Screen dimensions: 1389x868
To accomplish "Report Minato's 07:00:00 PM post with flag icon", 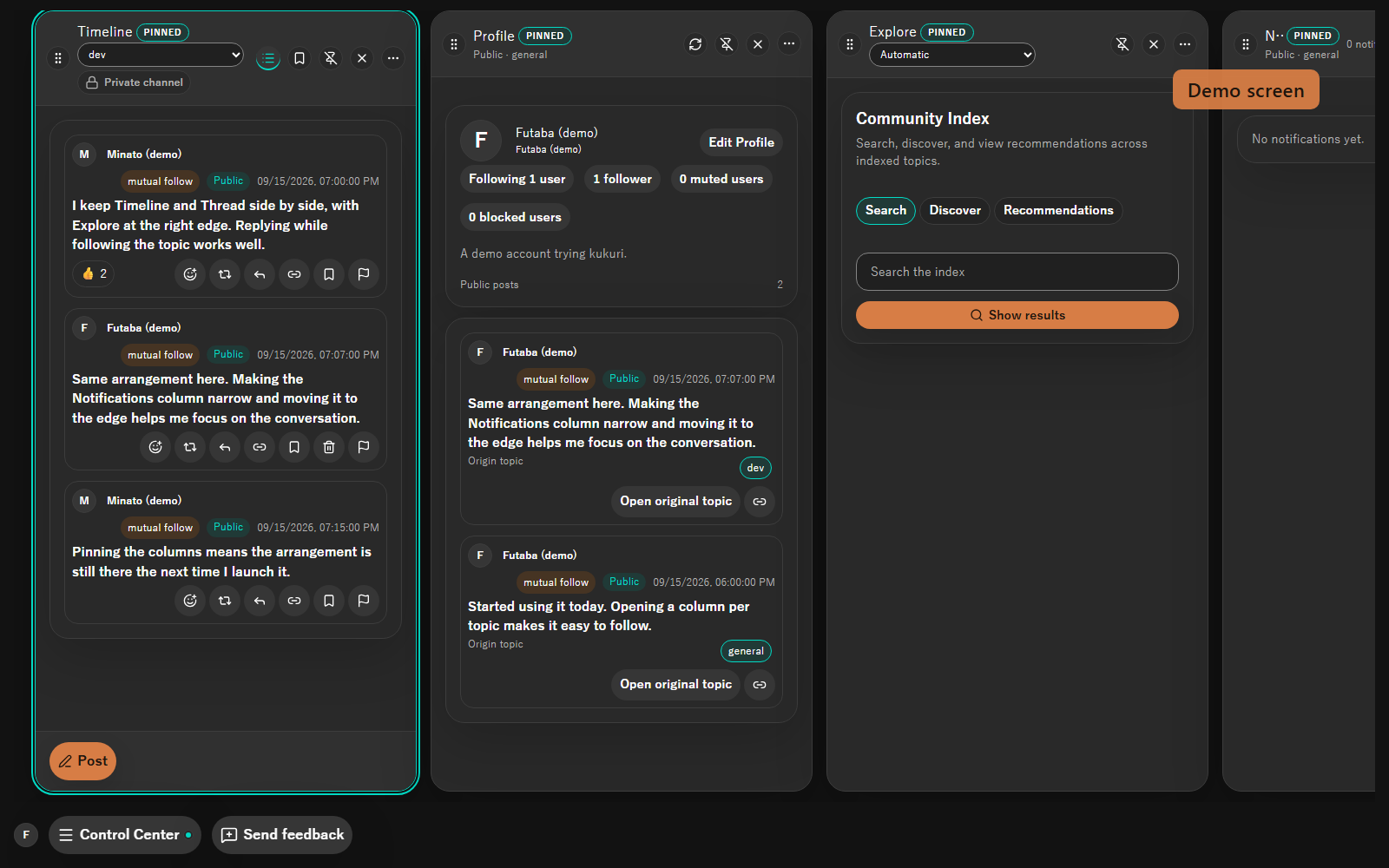I will pyautogui.click(x=364, y=274).
